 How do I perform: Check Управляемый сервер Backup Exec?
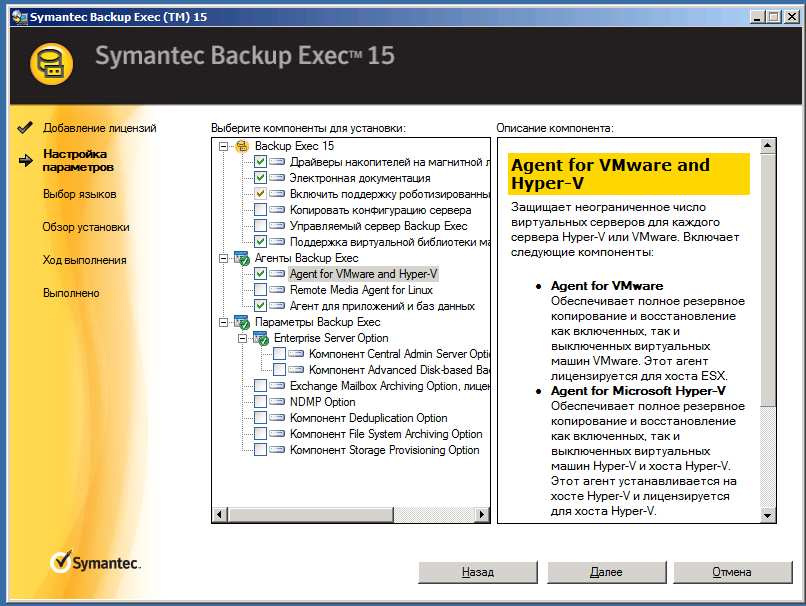pos(261,226)
